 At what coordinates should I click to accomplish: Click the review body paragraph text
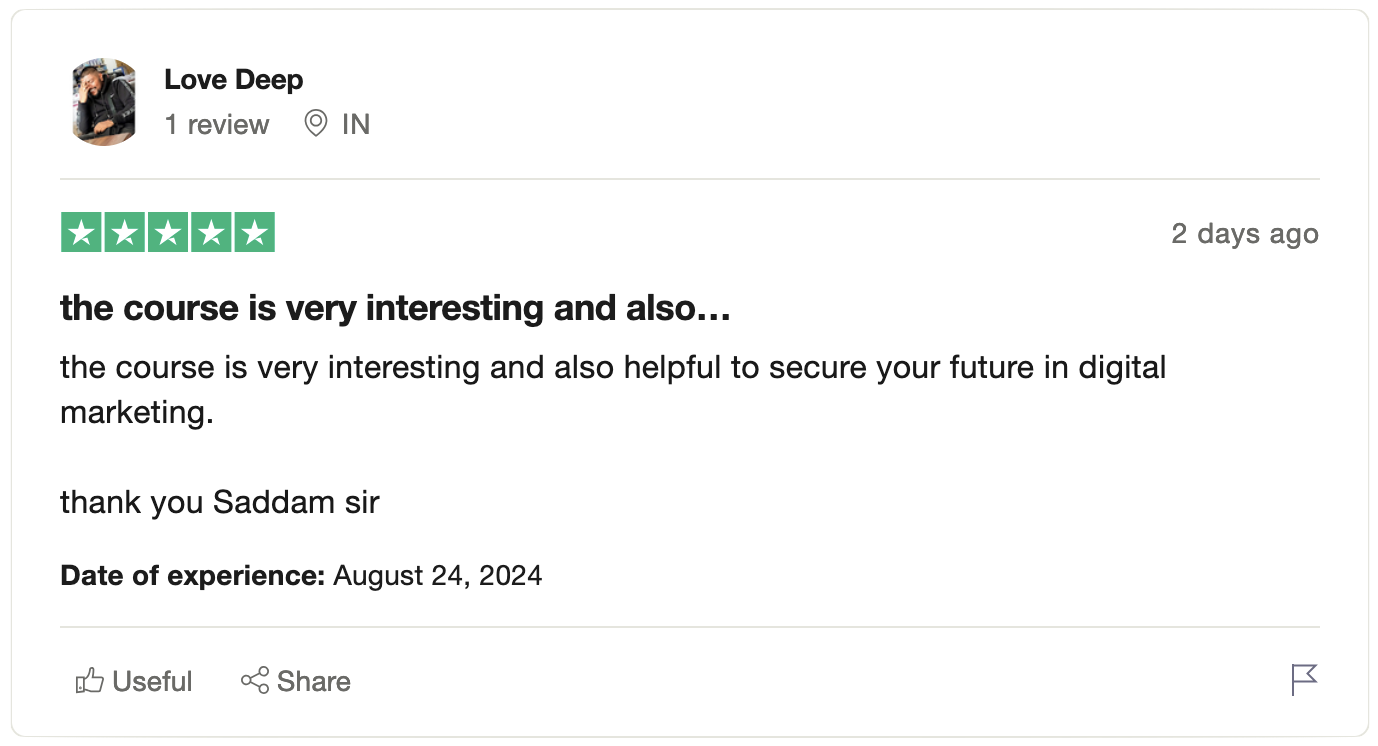(613, 389)
